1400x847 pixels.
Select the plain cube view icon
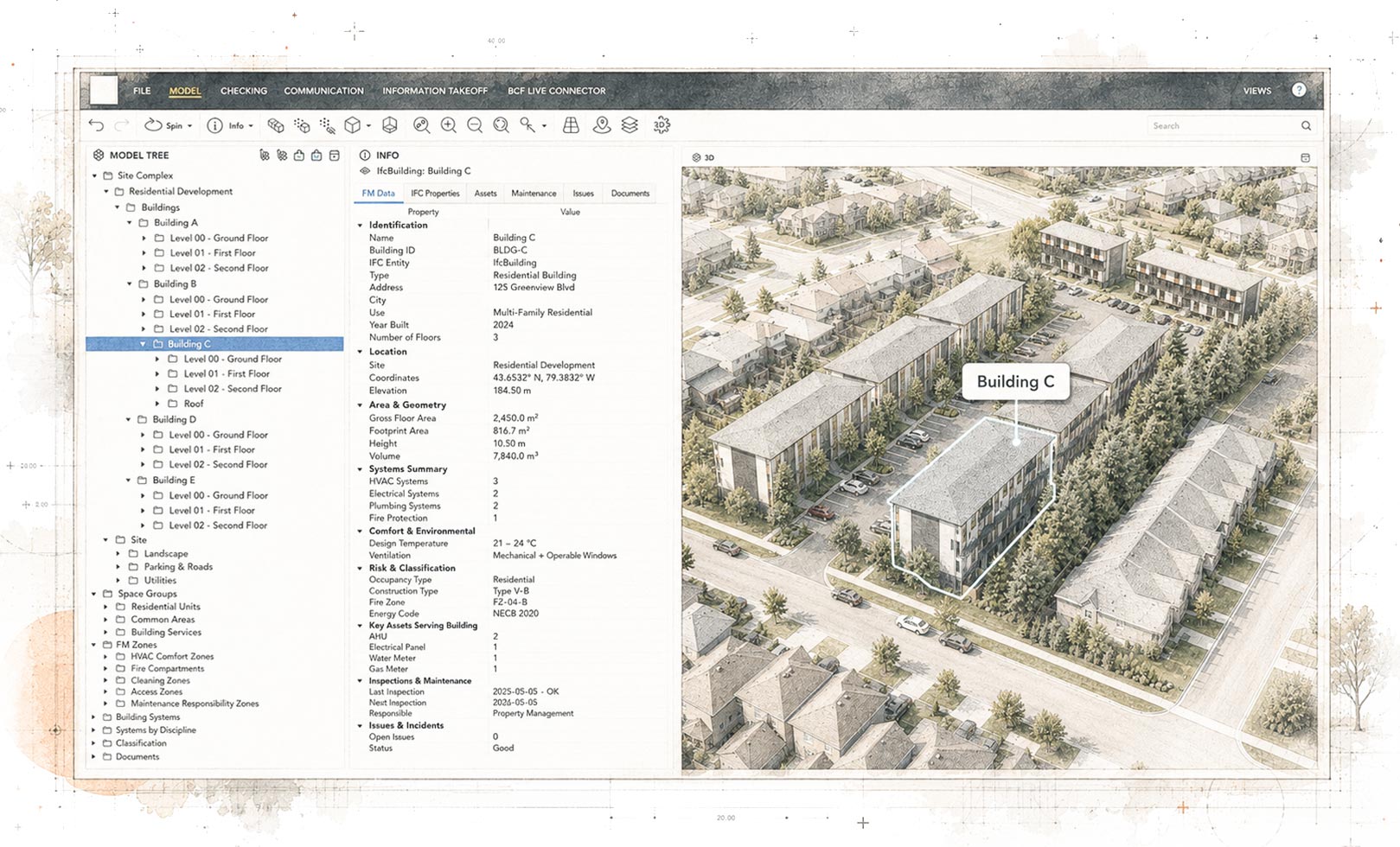pyautogui.click(x=352, y=125)
